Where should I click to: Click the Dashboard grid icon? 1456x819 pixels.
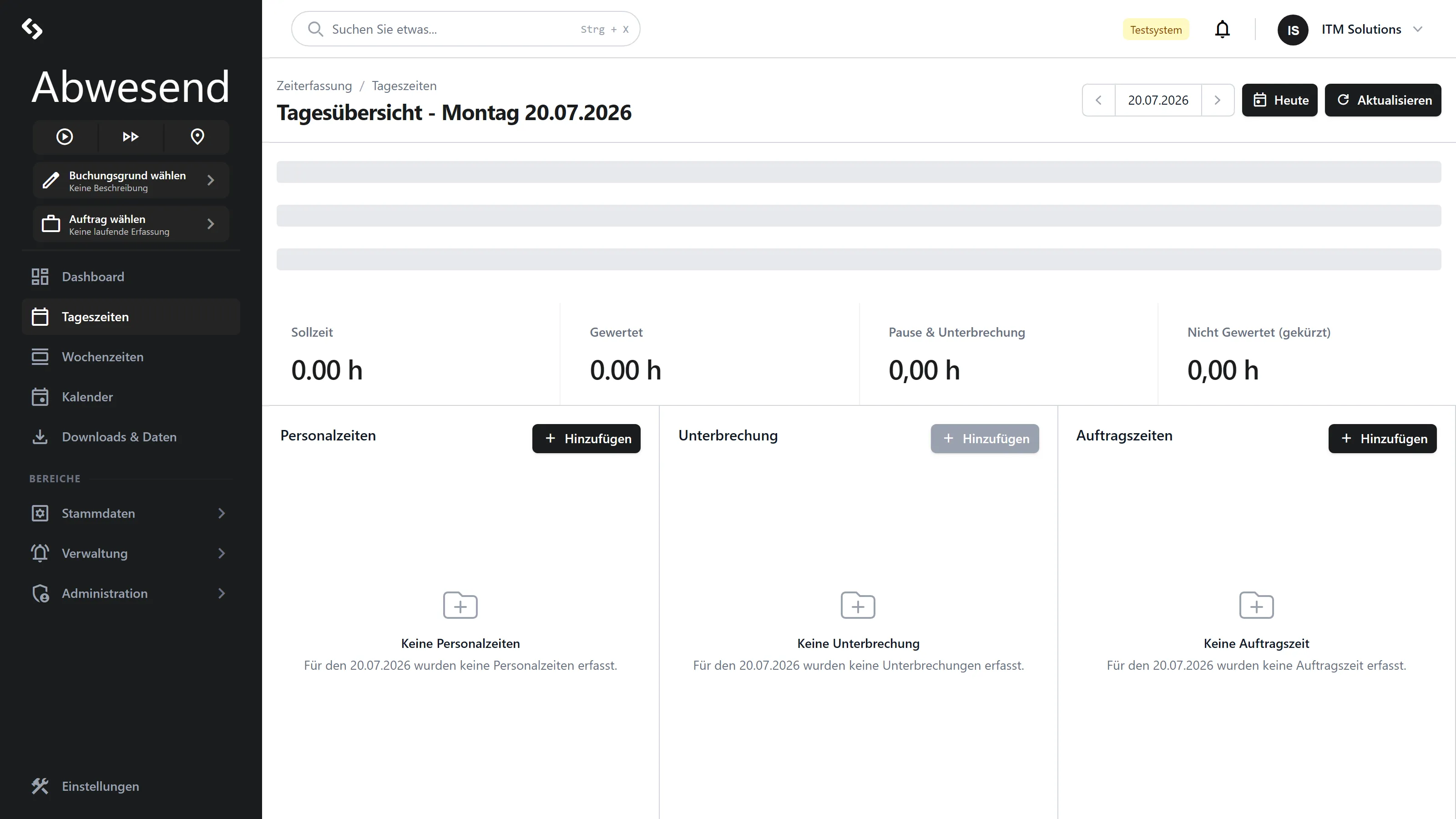click(40, 277)
